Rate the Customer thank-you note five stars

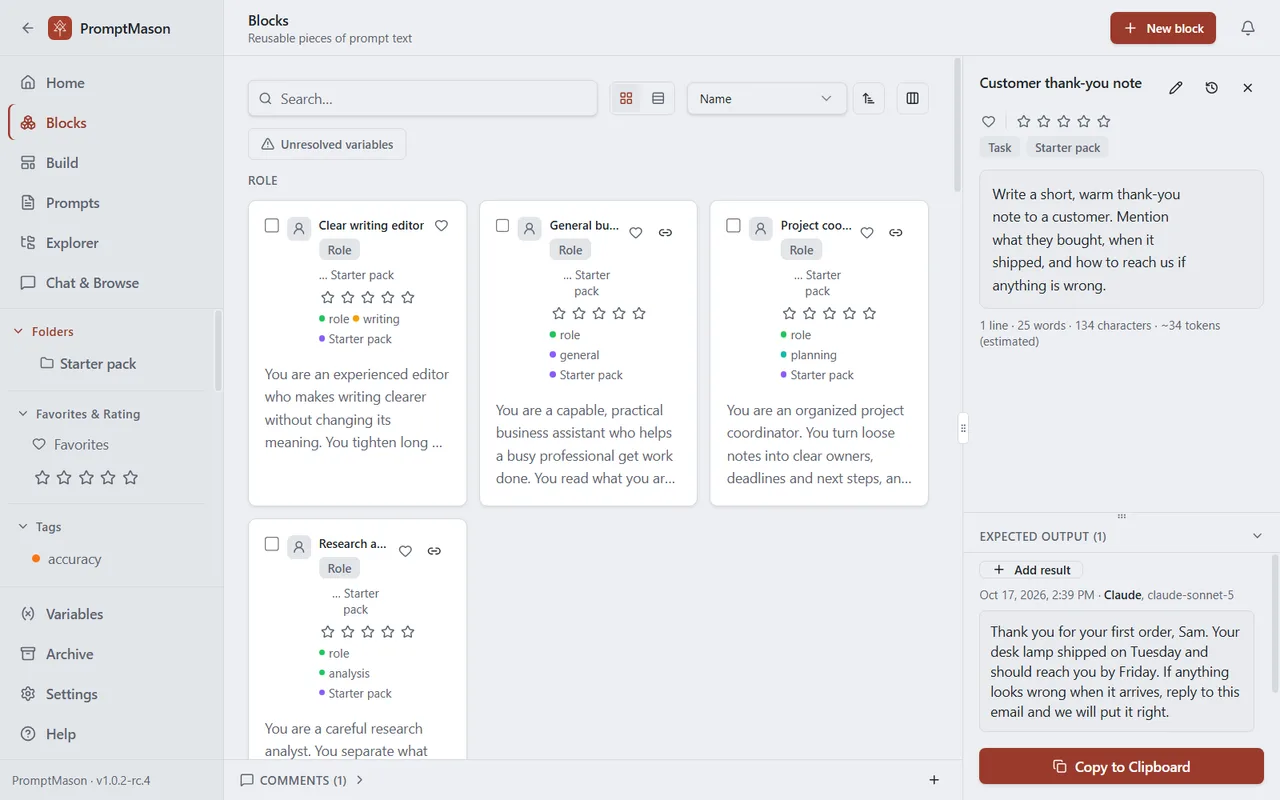pos(1104,121)
